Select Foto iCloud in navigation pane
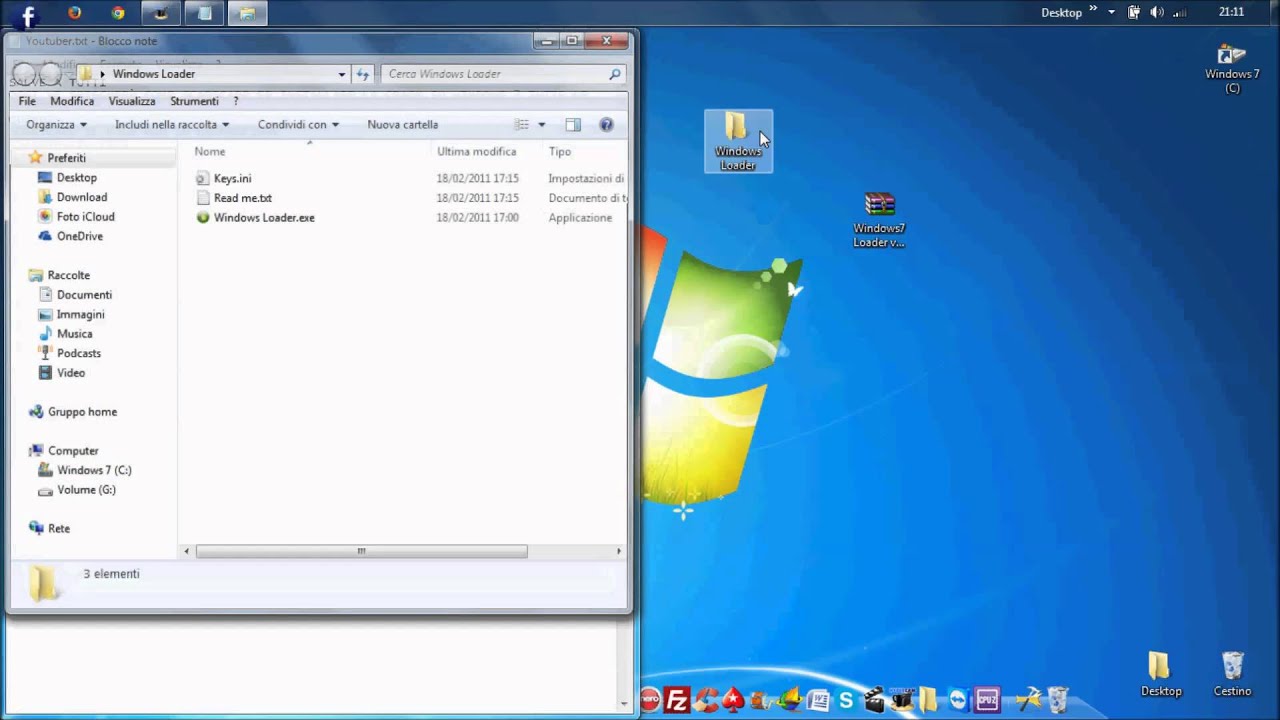1280x720 pixels. point(85,216)
